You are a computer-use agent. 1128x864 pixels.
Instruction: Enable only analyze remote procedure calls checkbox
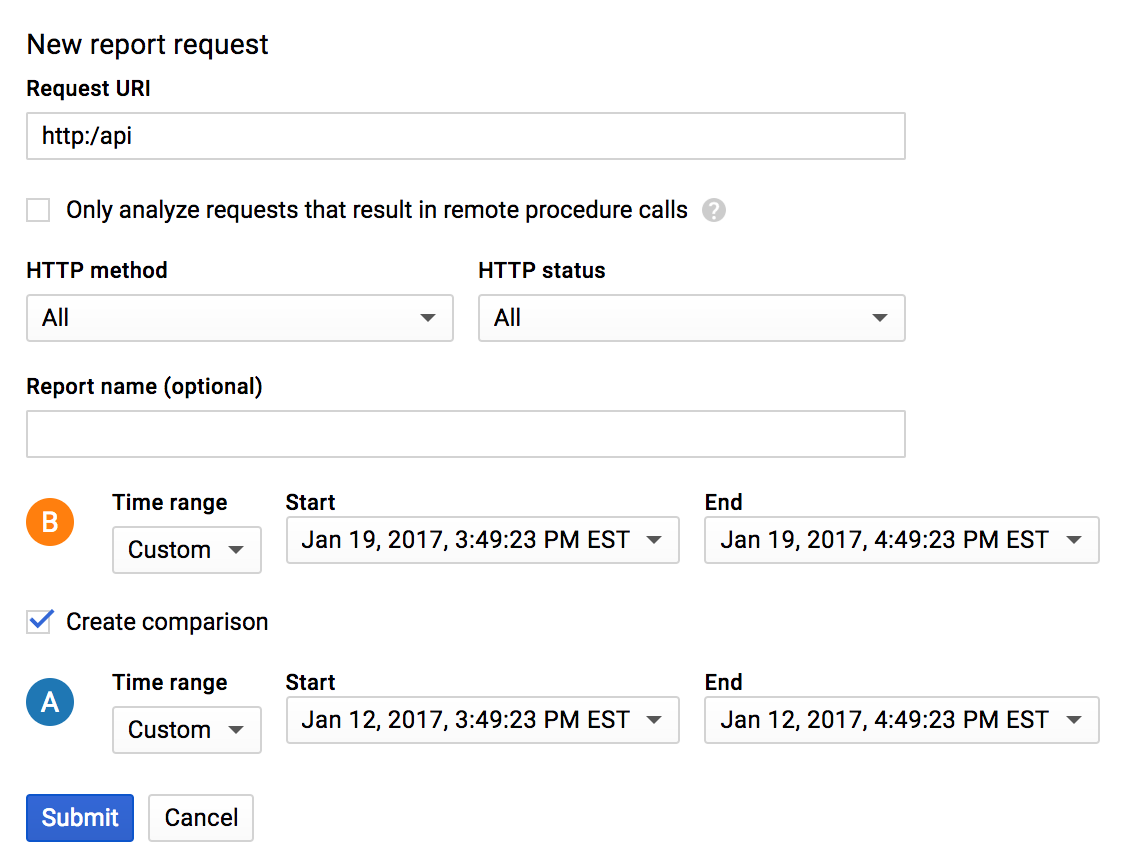tap(38, 210)
